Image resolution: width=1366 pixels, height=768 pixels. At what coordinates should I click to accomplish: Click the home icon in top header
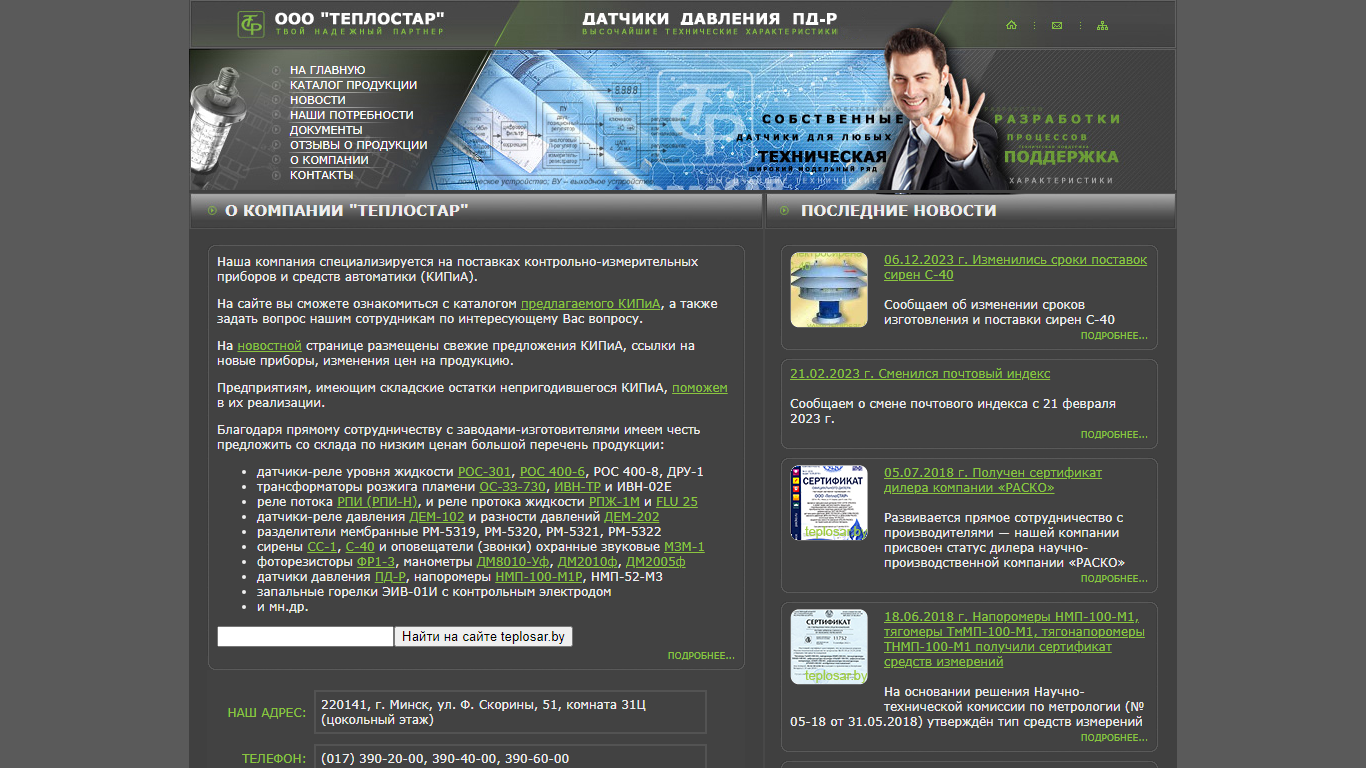click(1011, 25)
